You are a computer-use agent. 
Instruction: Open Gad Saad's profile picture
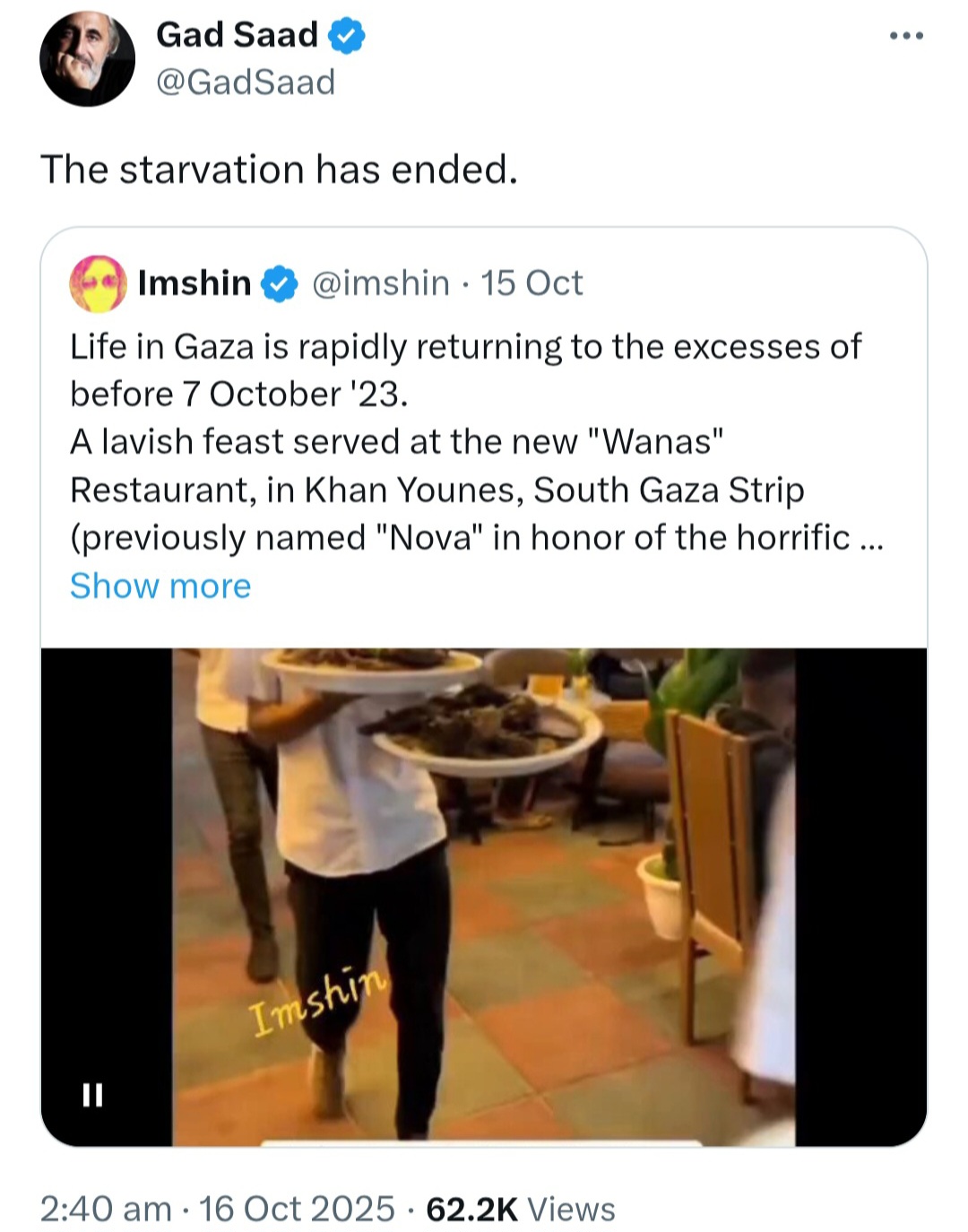click(87, 58)
